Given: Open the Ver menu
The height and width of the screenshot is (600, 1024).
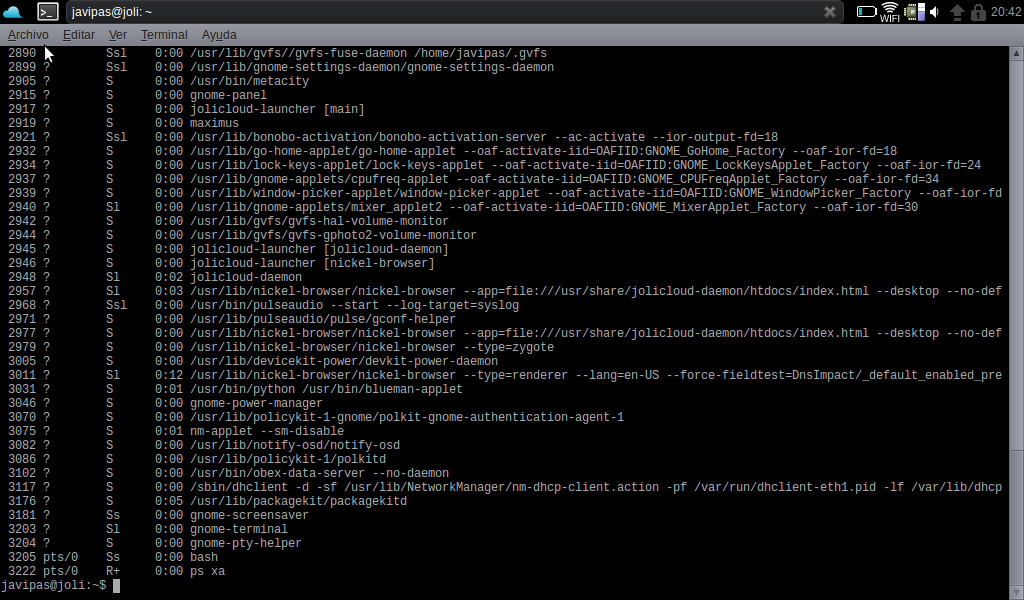Looking at the screenshot, I should [118, 35].
